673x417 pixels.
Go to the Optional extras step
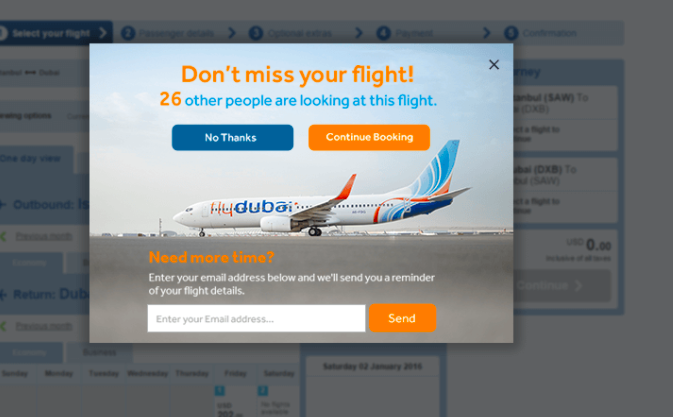pos(300,33)
